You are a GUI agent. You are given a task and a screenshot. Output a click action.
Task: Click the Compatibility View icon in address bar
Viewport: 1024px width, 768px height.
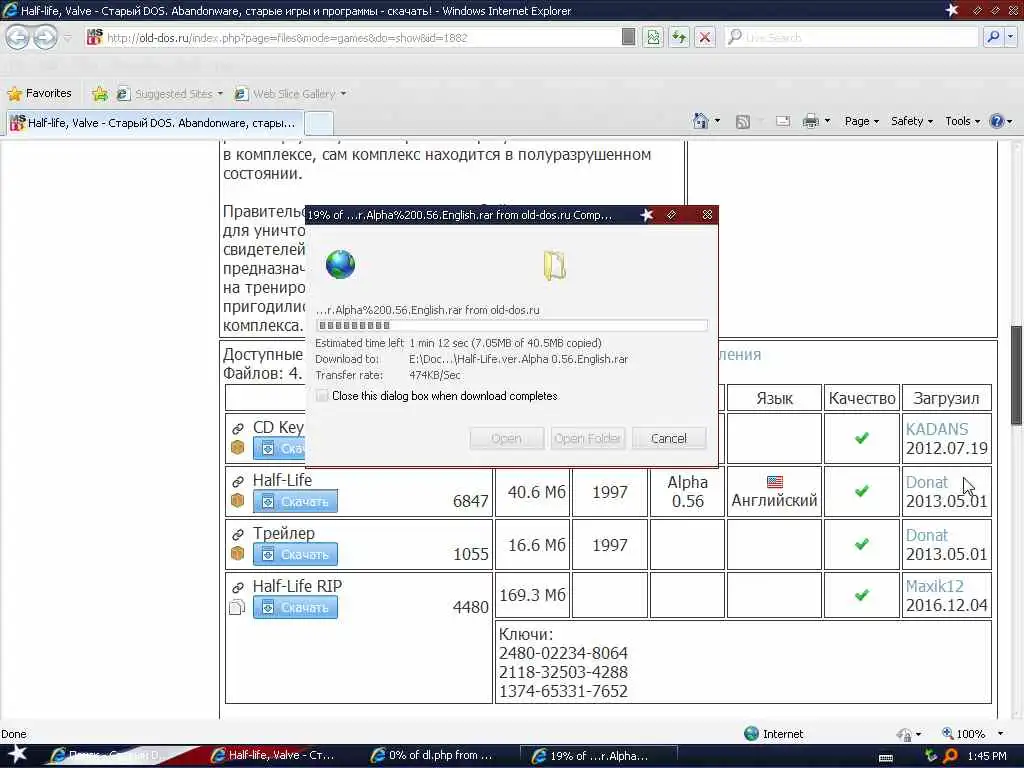tap(652, 37)
